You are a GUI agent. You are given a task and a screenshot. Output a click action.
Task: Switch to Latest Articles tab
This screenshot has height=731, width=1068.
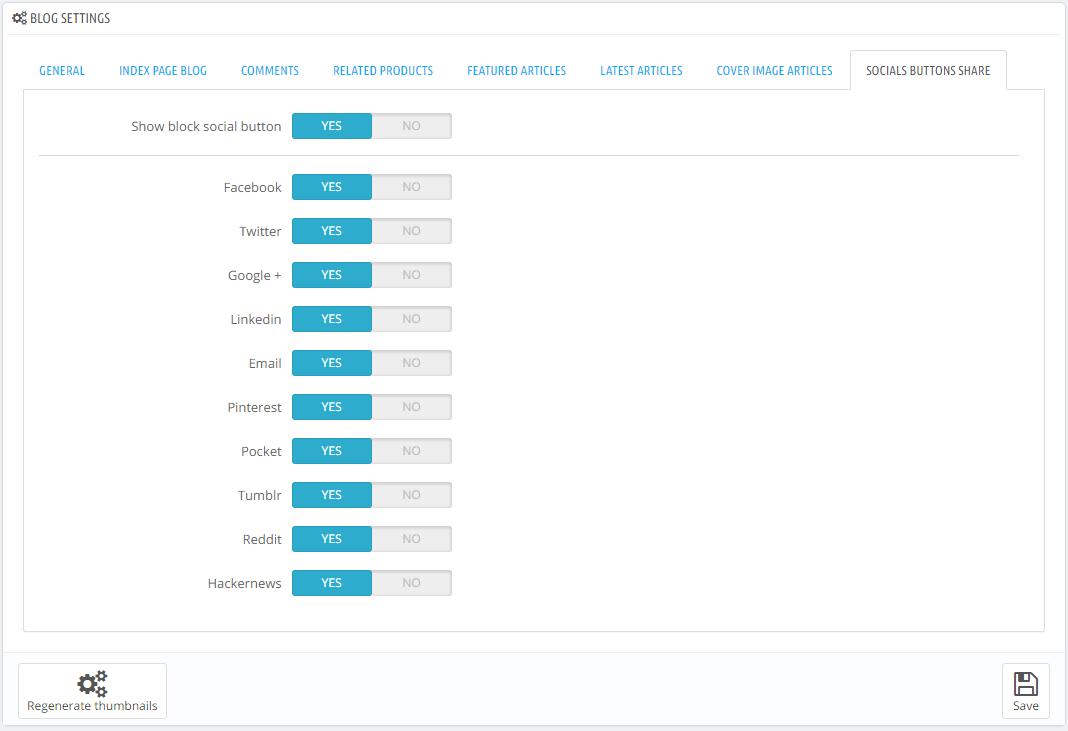pos(641,71)
